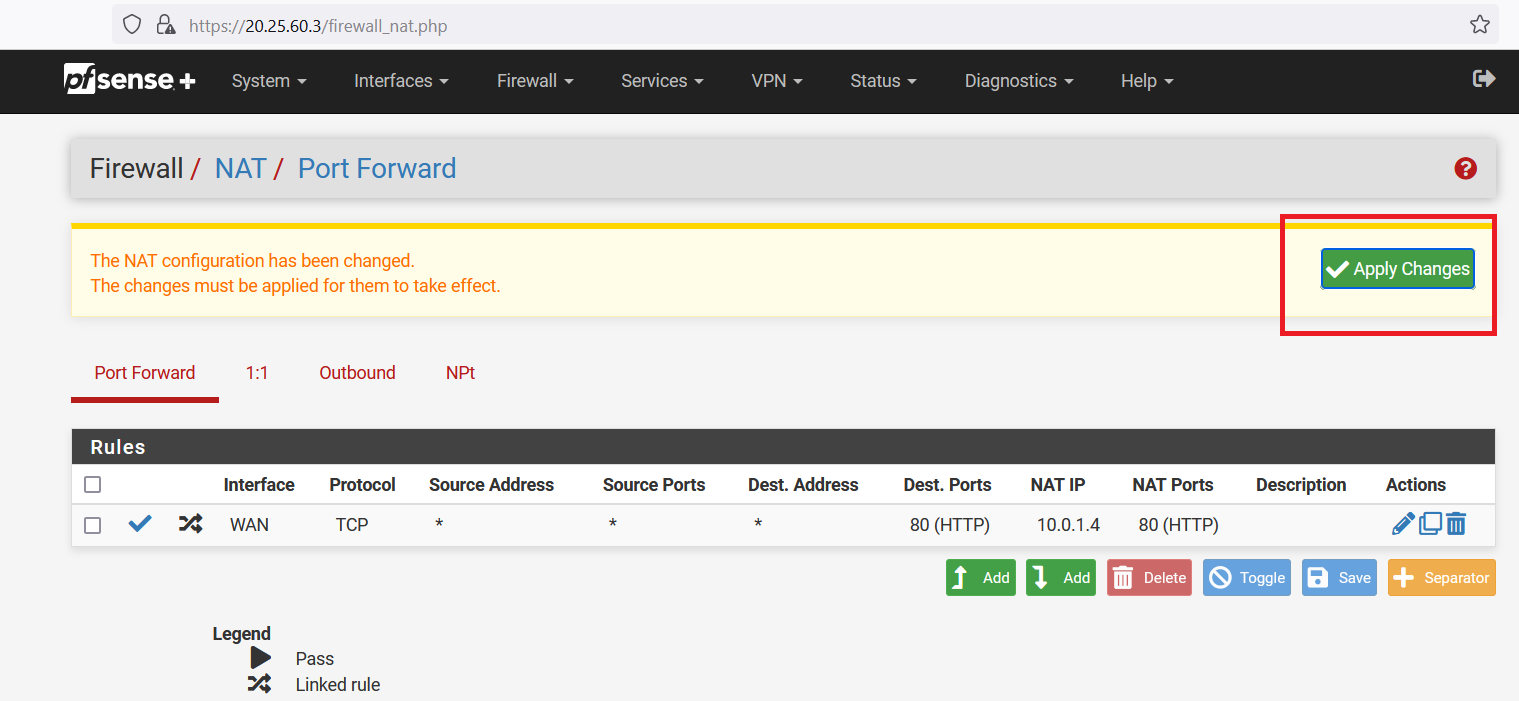Expand the System menu dropdown

[269, 81]
